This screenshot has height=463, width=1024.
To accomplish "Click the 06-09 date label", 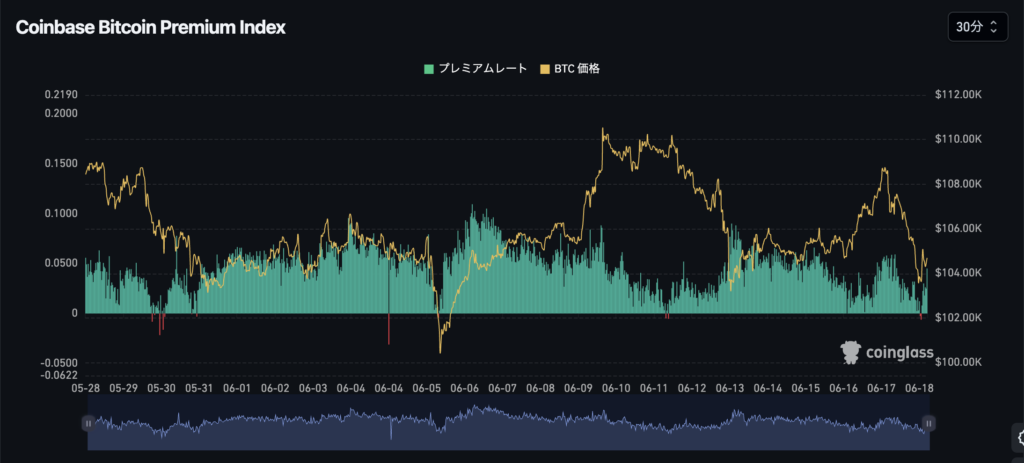I will tap(578, 388).
